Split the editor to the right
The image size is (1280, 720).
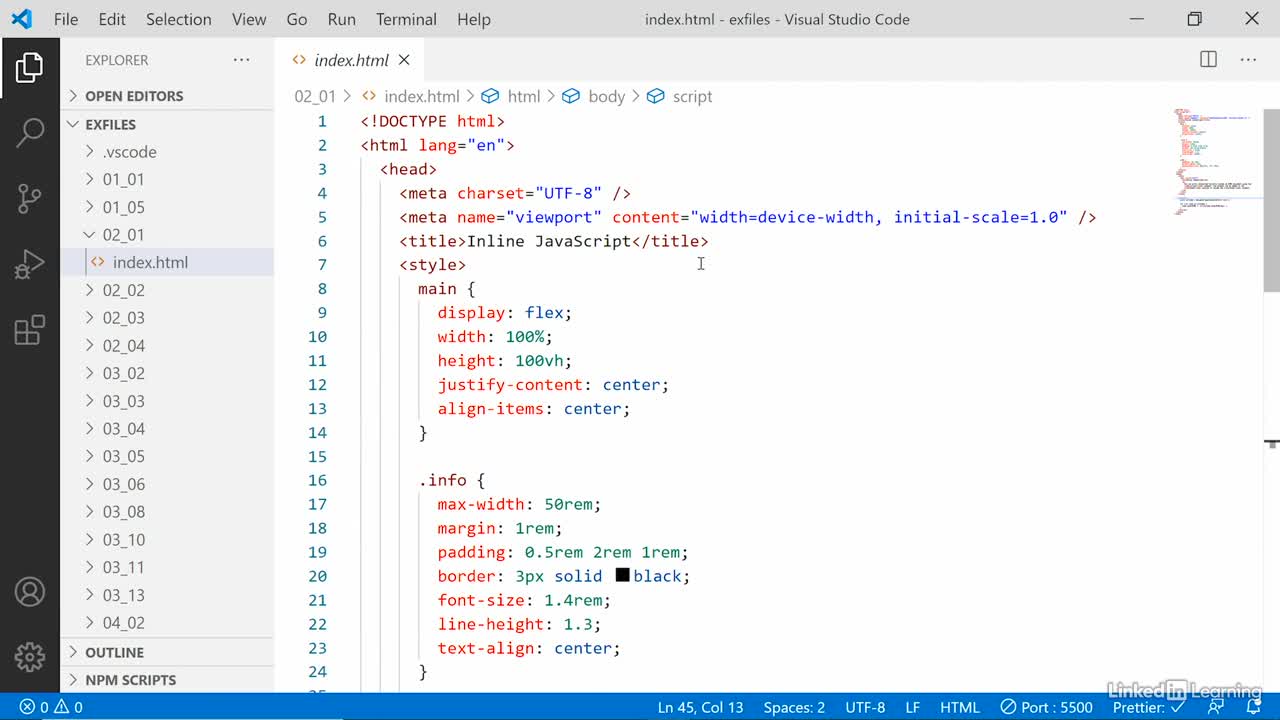[1208, 60]
